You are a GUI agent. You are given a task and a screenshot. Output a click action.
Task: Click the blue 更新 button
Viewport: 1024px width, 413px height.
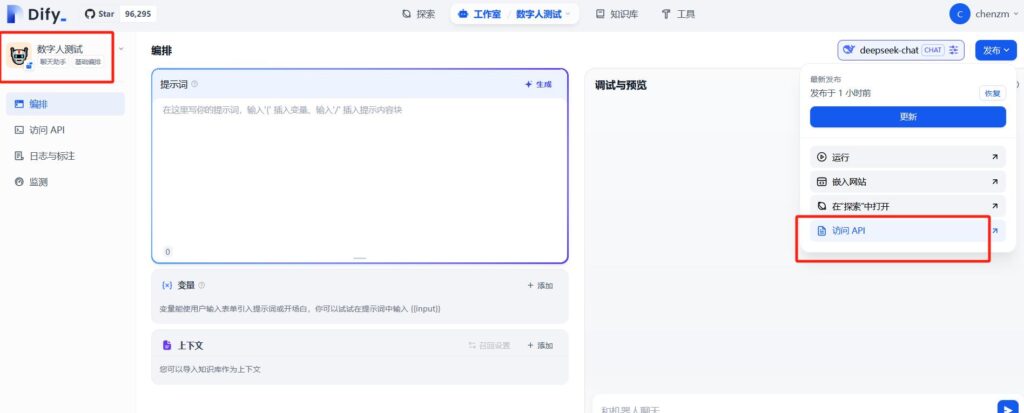[x=907, y=117]
